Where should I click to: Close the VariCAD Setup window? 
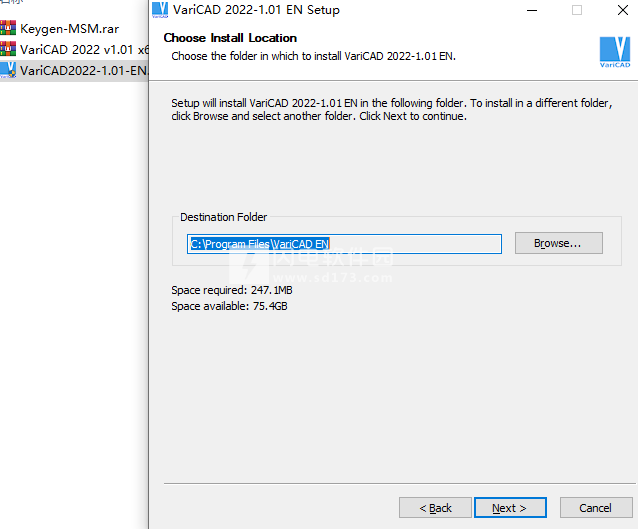coord(623,10)
